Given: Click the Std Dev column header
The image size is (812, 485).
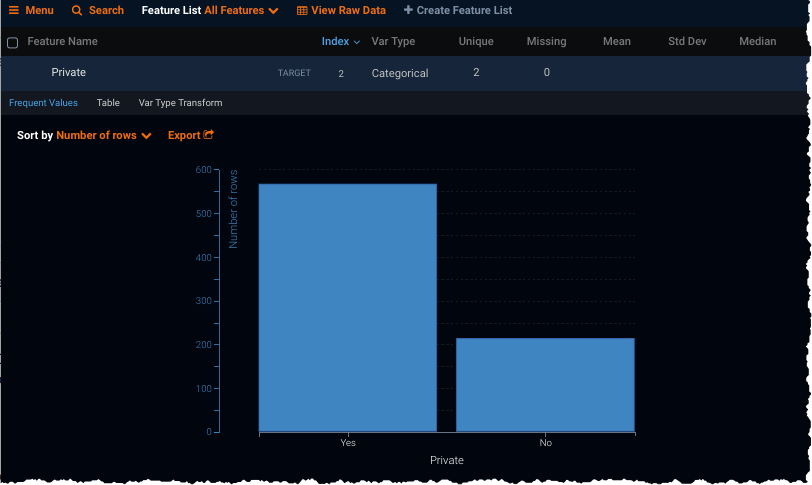Looking at the screenshot, I should (x=689, y=42).
